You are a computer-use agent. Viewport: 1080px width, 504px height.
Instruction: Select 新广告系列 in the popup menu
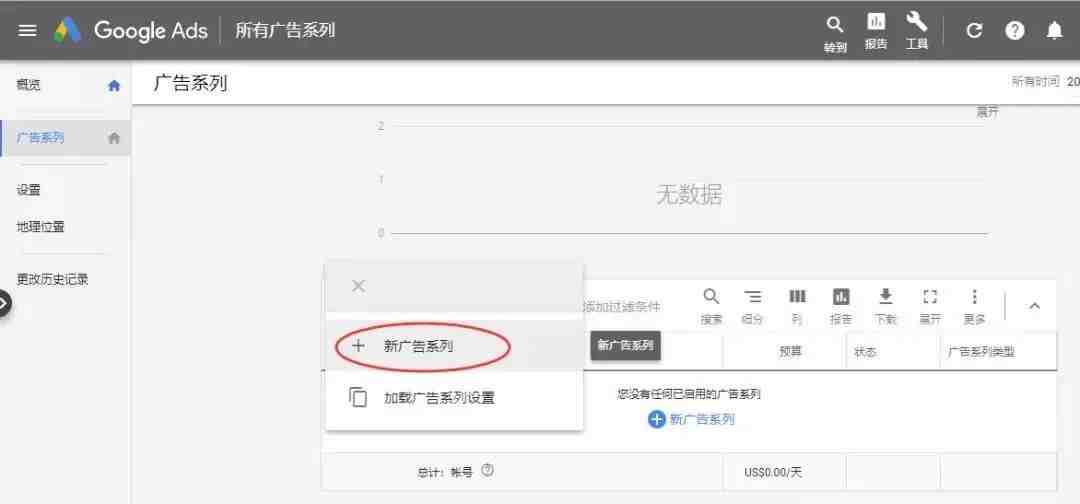[454, 346]
